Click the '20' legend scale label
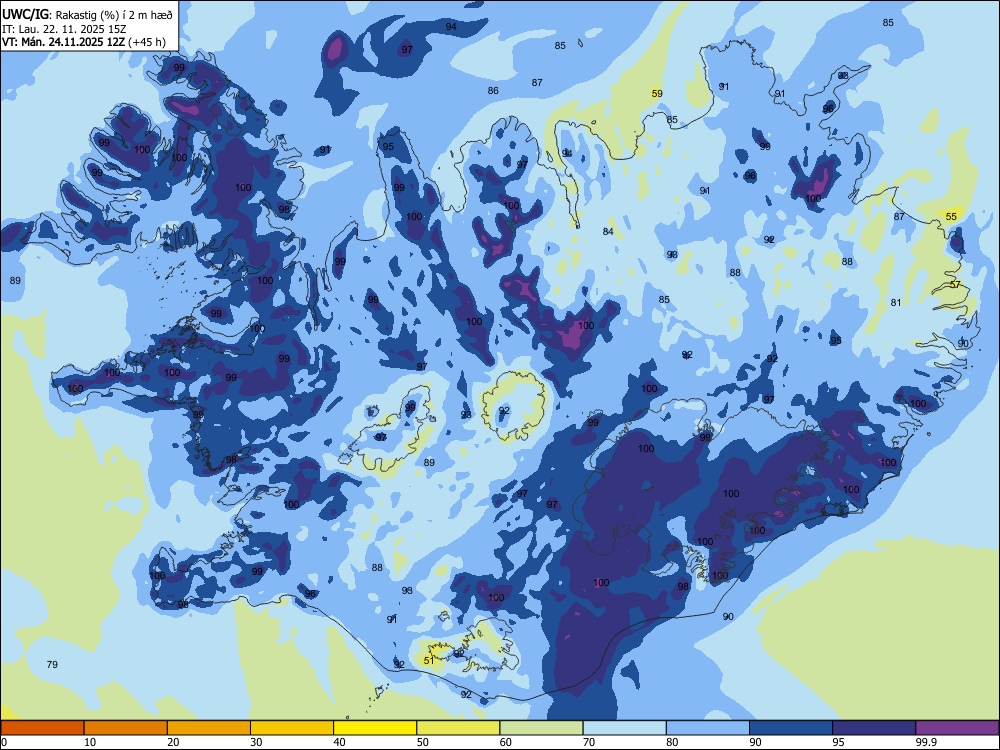This screenshot has width=1000, height=750. [x=173, y=742]
